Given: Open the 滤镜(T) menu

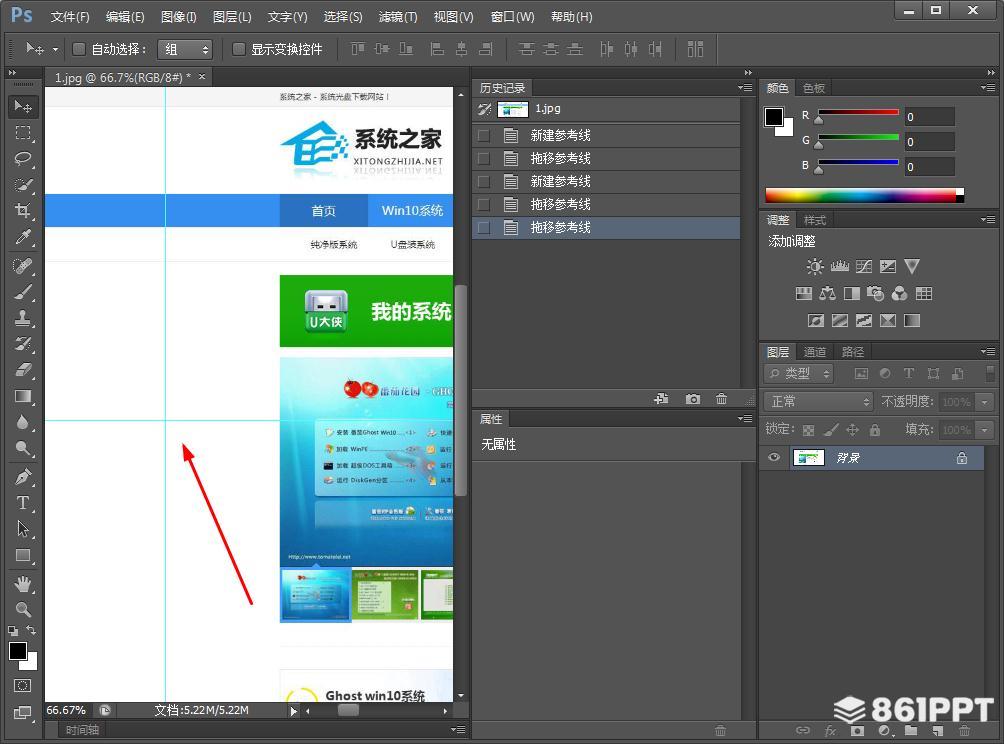Looking at the screenshot, I should 398,17.
